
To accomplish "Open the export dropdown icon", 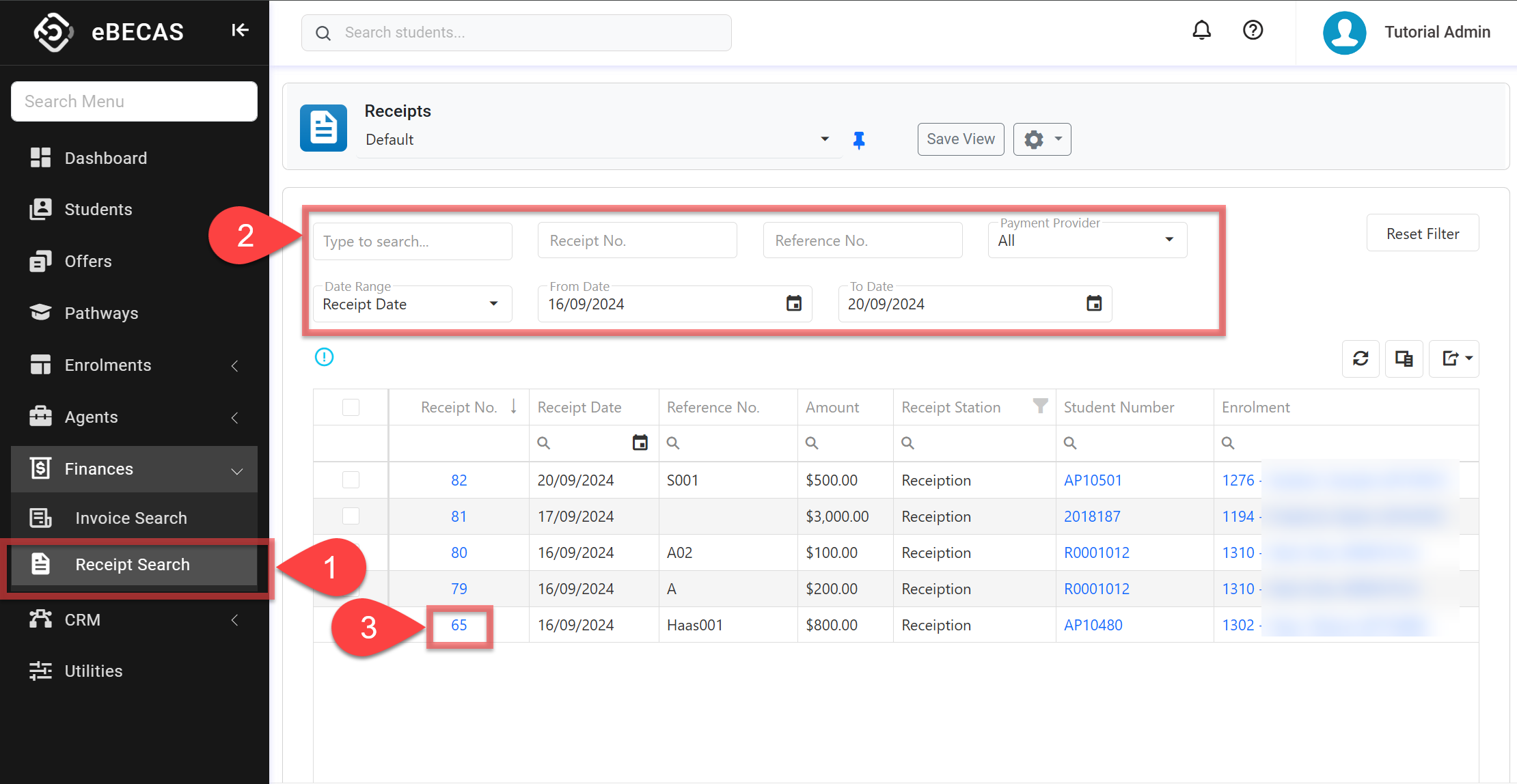I will pyautogui.click(x=1455, y=359).
